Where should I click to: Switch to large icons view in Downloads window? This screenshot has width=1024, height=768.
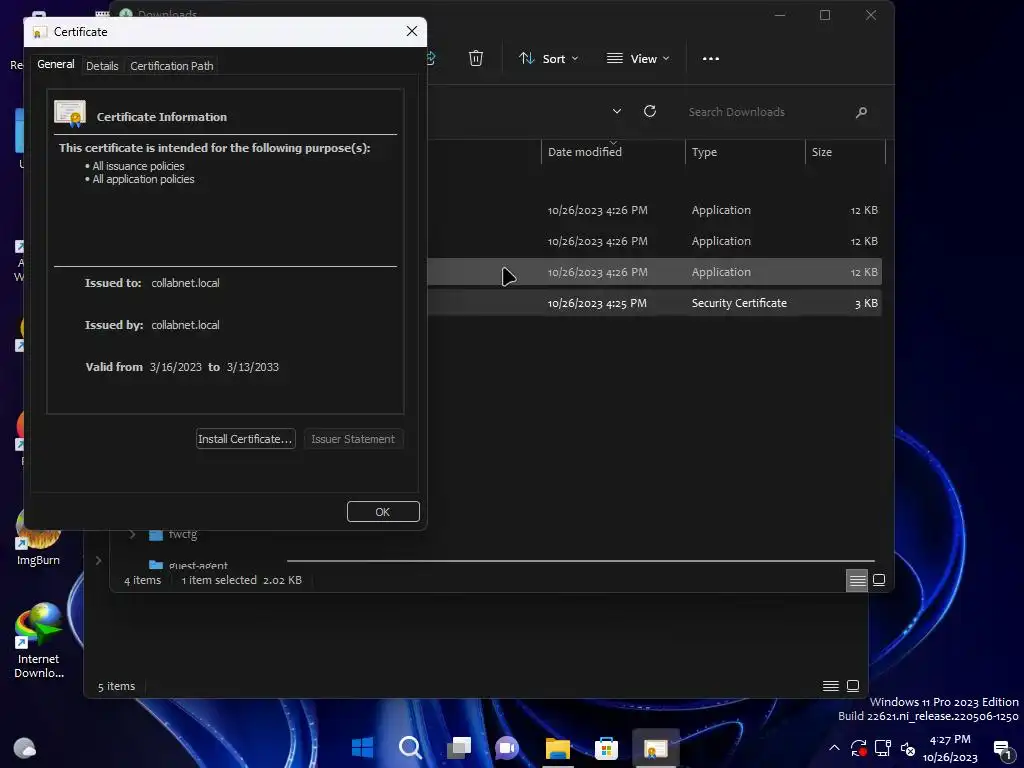point(879,580)
